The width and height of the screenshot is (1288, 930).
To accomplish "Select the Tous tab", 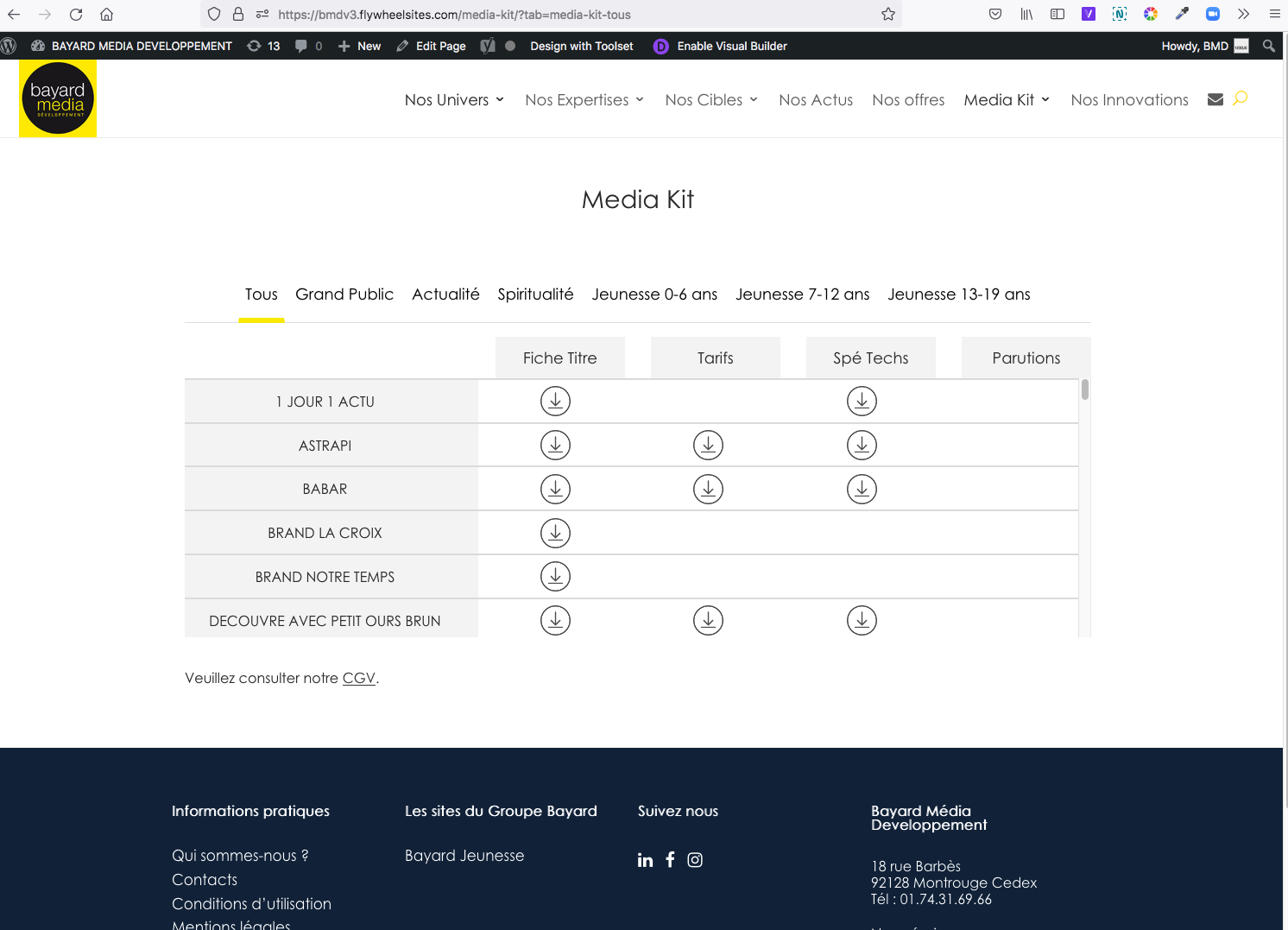I will tap(262, 294).
